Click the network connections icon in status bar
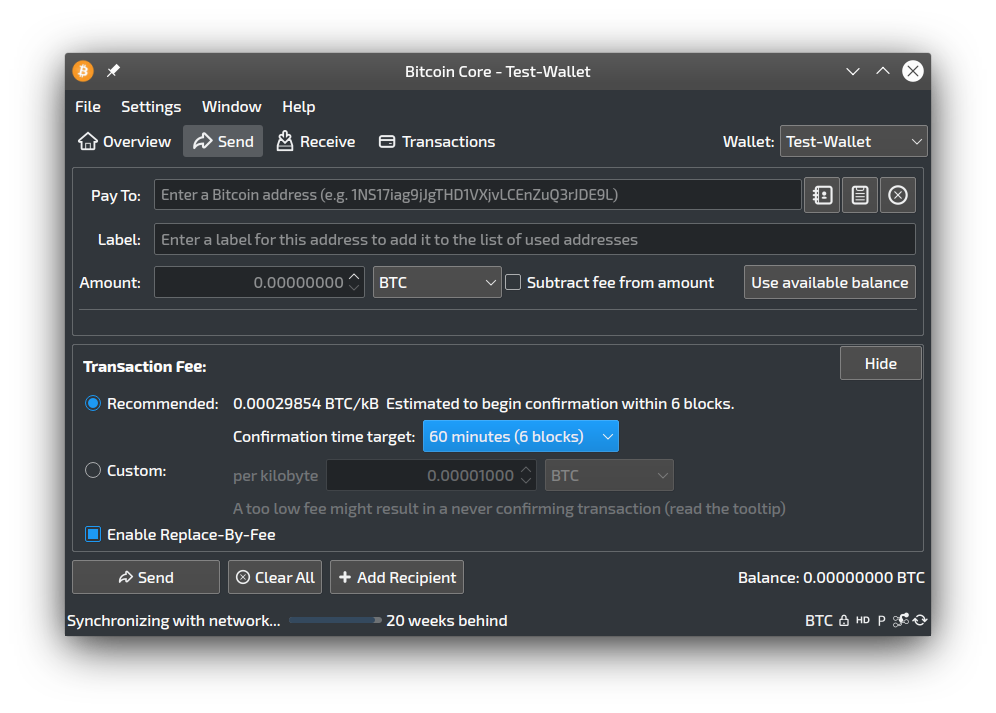Image resolution: width=996 pixels, height=713 pixels. tap(901, 620)
